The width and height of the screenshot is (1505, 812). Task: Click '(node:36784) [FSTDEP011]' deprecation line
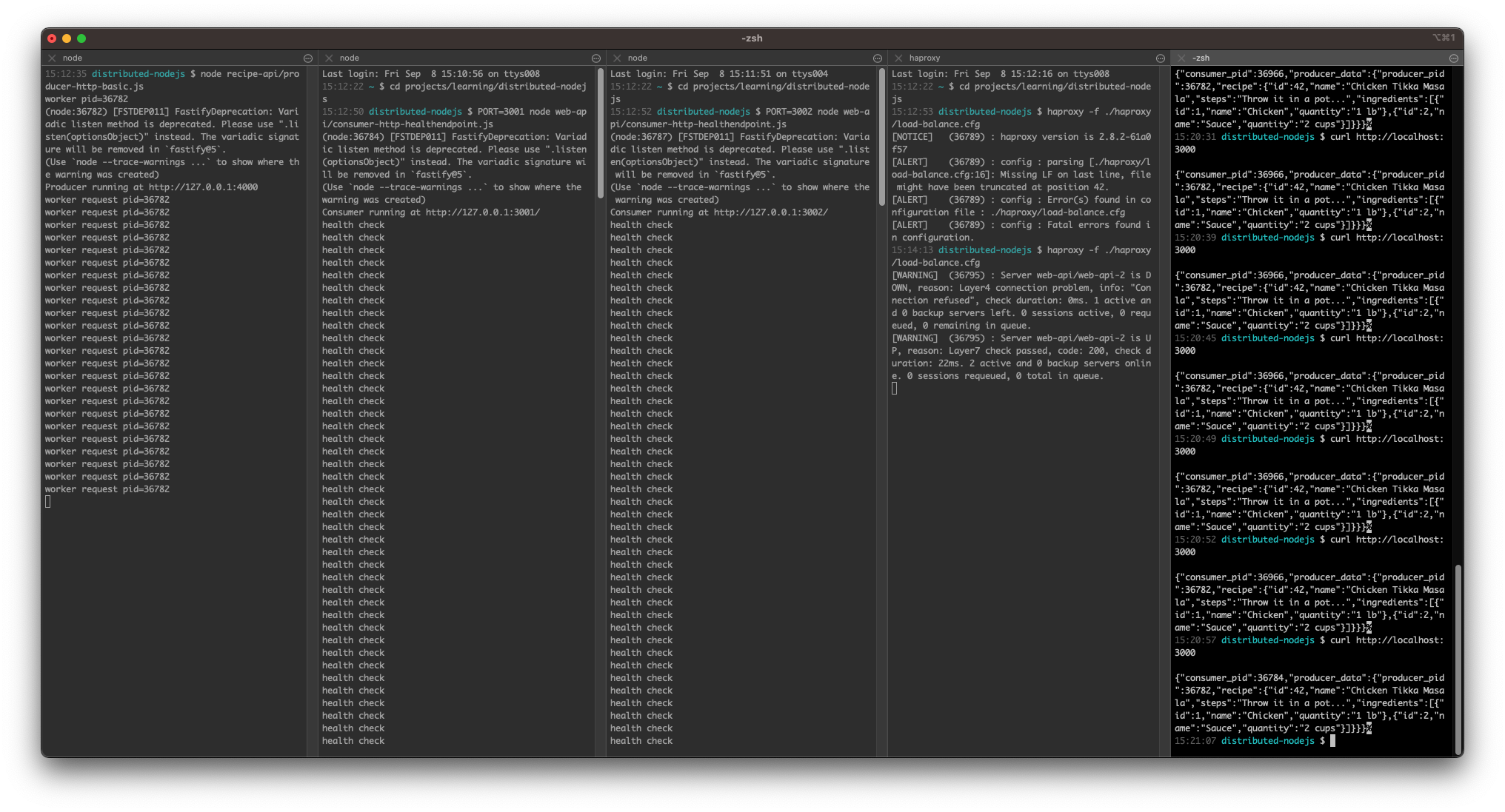[x=454, y=136]
